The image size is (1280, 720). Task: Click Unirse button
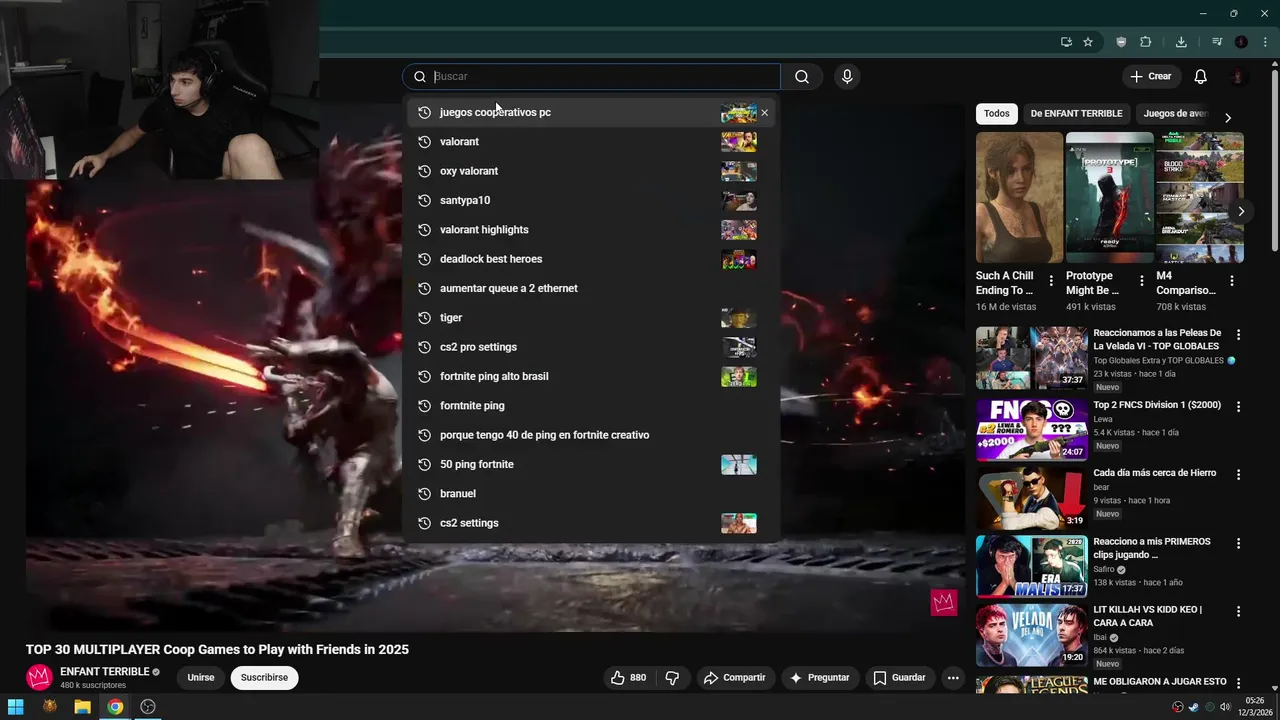[x=201, y=678]
